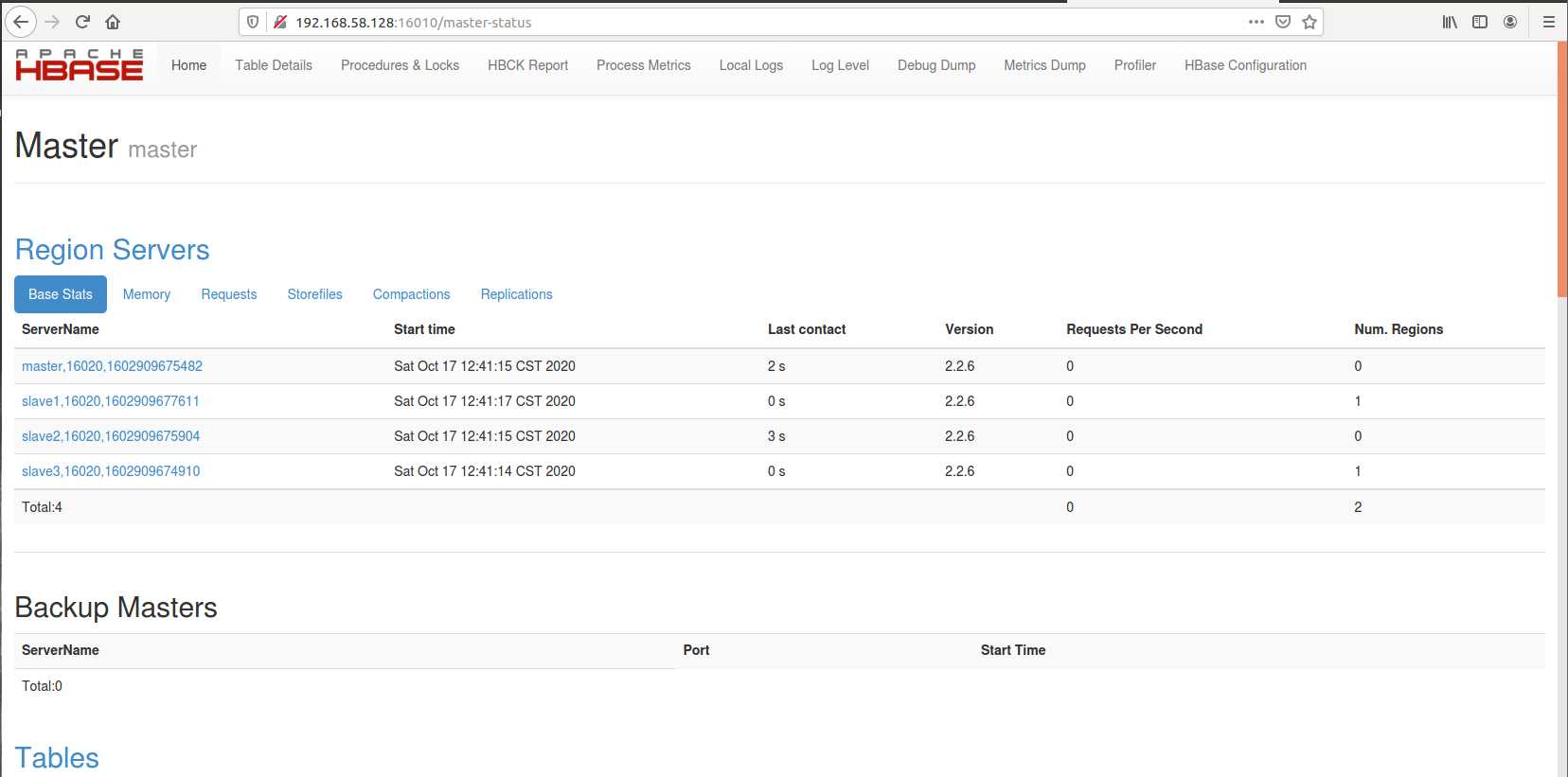Open the slave1,16020,1602909677611 server link
Screen dimensions: 1568x777
111,401
